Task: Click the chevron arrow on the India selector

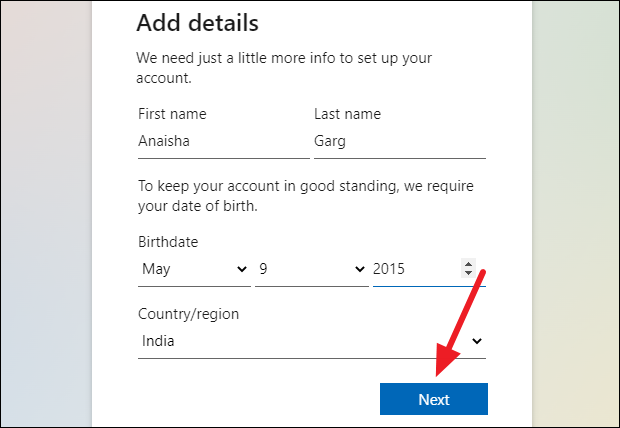Action: click(477, 341)
